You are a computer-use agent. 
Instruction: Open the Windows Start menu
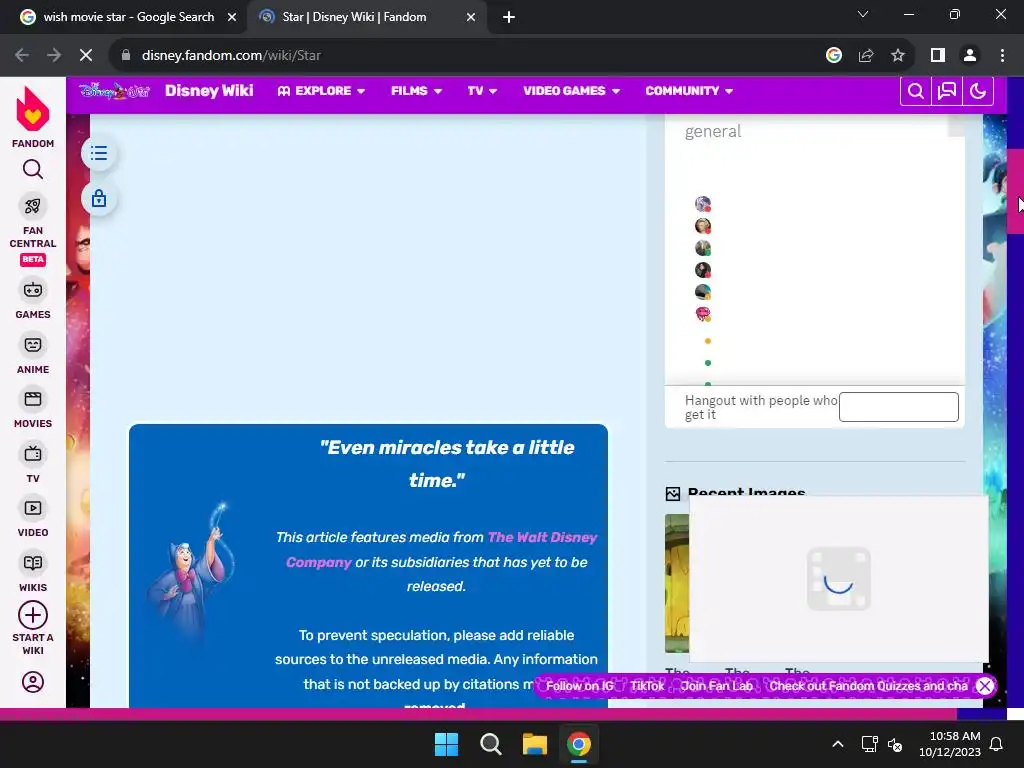[x=447, y=744]
